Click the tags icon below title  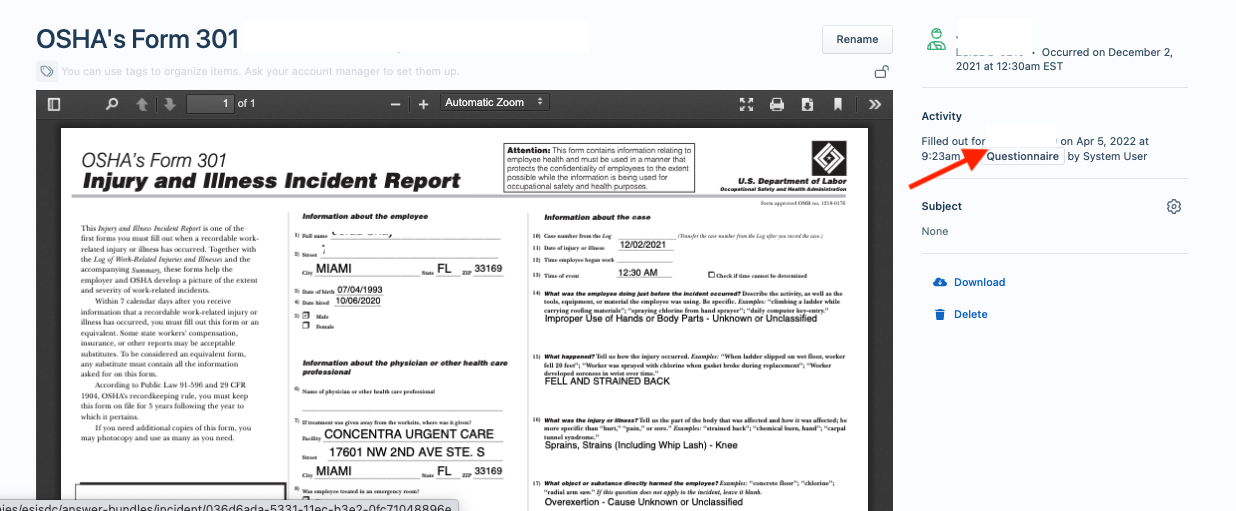tap(46, 72)
